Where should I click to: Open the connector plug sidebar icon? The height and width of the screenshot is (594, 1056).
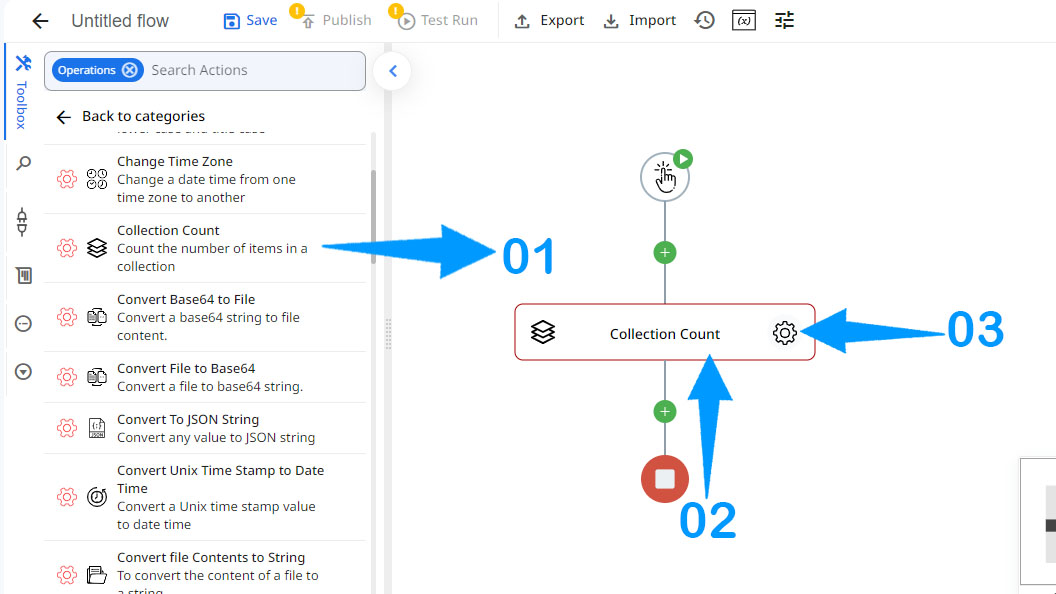22,222
